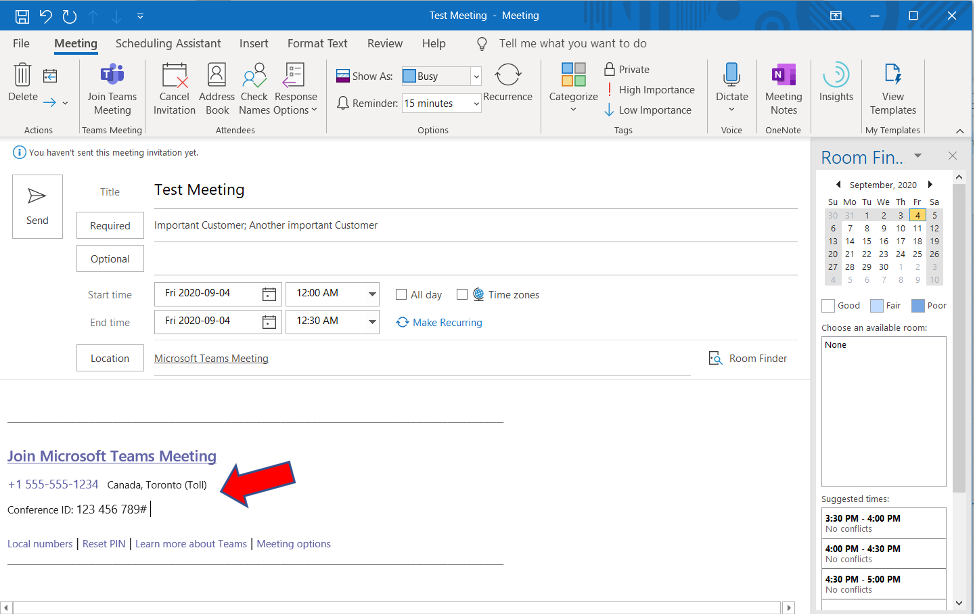974x614 pixels.
Task: Open the Join Microsoft Teams Meeting link
Action: click(x=112, y=456)
